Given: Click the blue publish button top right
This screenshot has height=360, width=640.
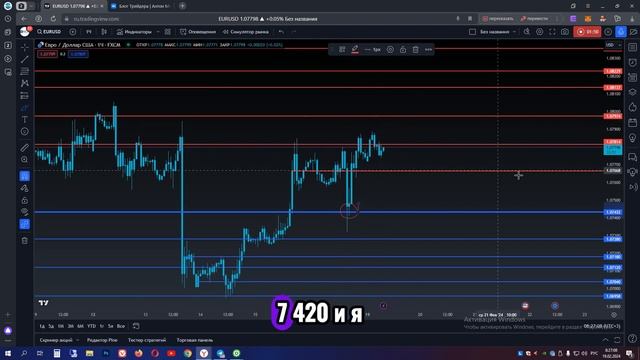Looking at the screenshot, I should [x=621, y=31].
